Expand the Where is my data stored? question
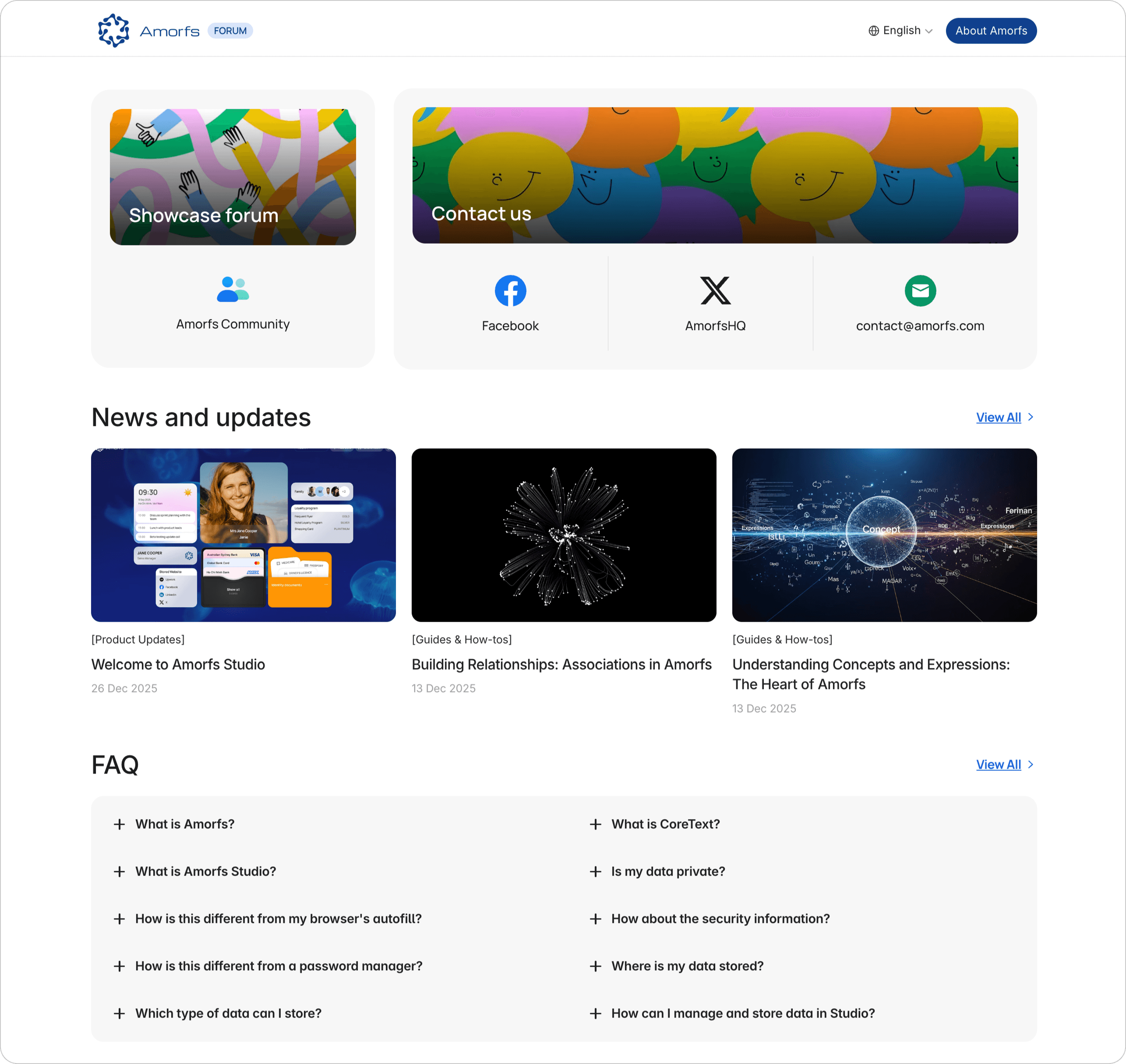Screen dimensions: 1126x1064 pos(687,966)
